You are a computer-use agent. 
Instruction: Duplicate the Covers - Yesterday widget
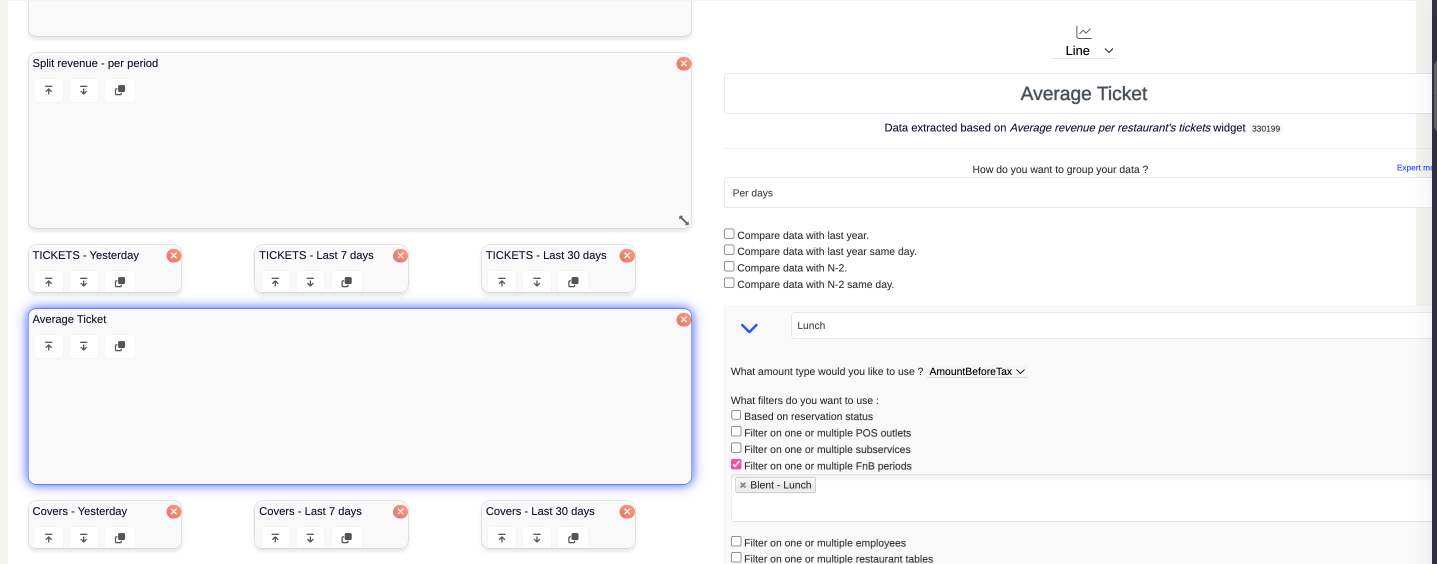pos(119,538)
